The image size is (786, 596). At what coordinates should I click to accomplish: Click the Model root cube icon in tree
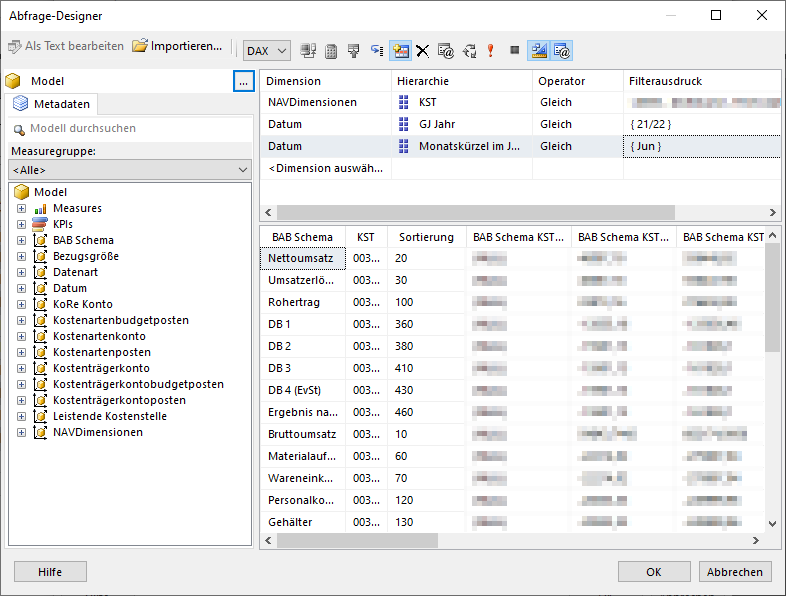(x=22, y=192)
